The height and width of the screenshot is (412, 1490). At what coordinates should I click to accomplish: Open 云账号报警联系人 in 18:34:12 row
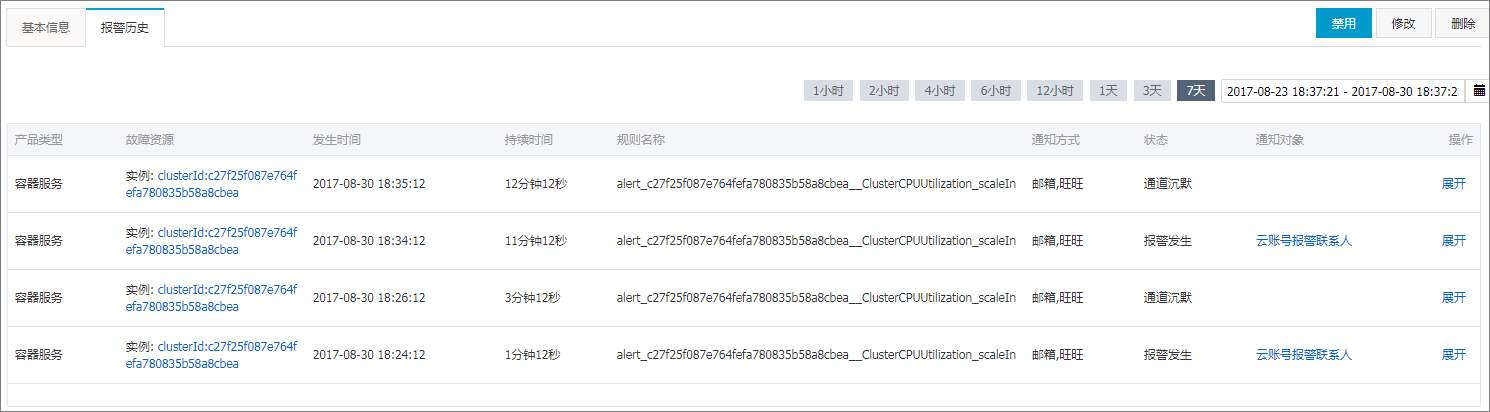click(x=1304, y=241)
